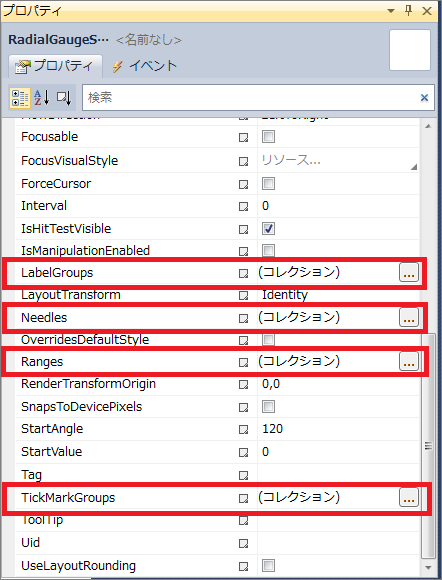Viewport: 442px width, 580px height.
Task: Click the sort by source icon
Action: pos(64,98)
